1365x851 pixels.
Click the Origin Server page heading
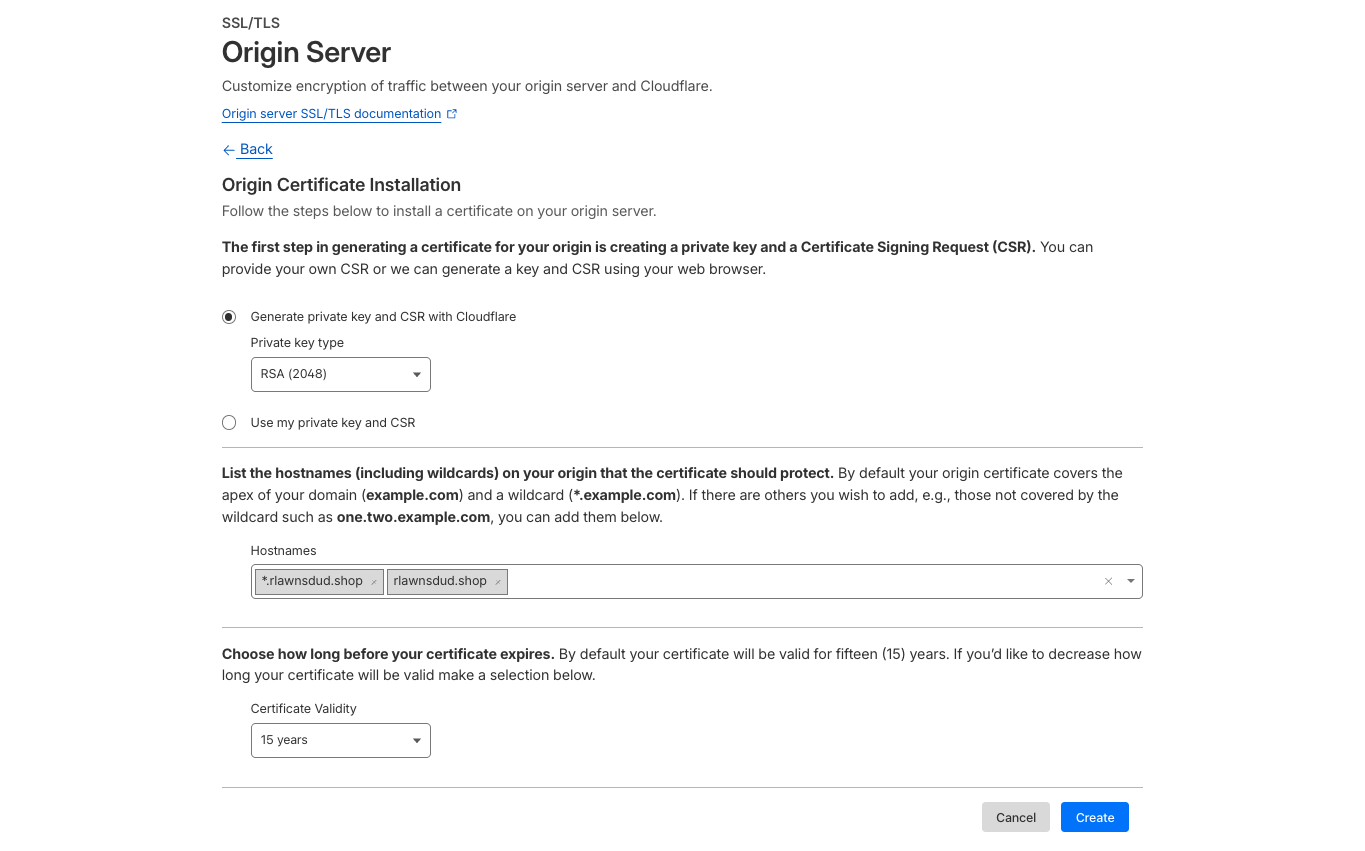(306, 52)
